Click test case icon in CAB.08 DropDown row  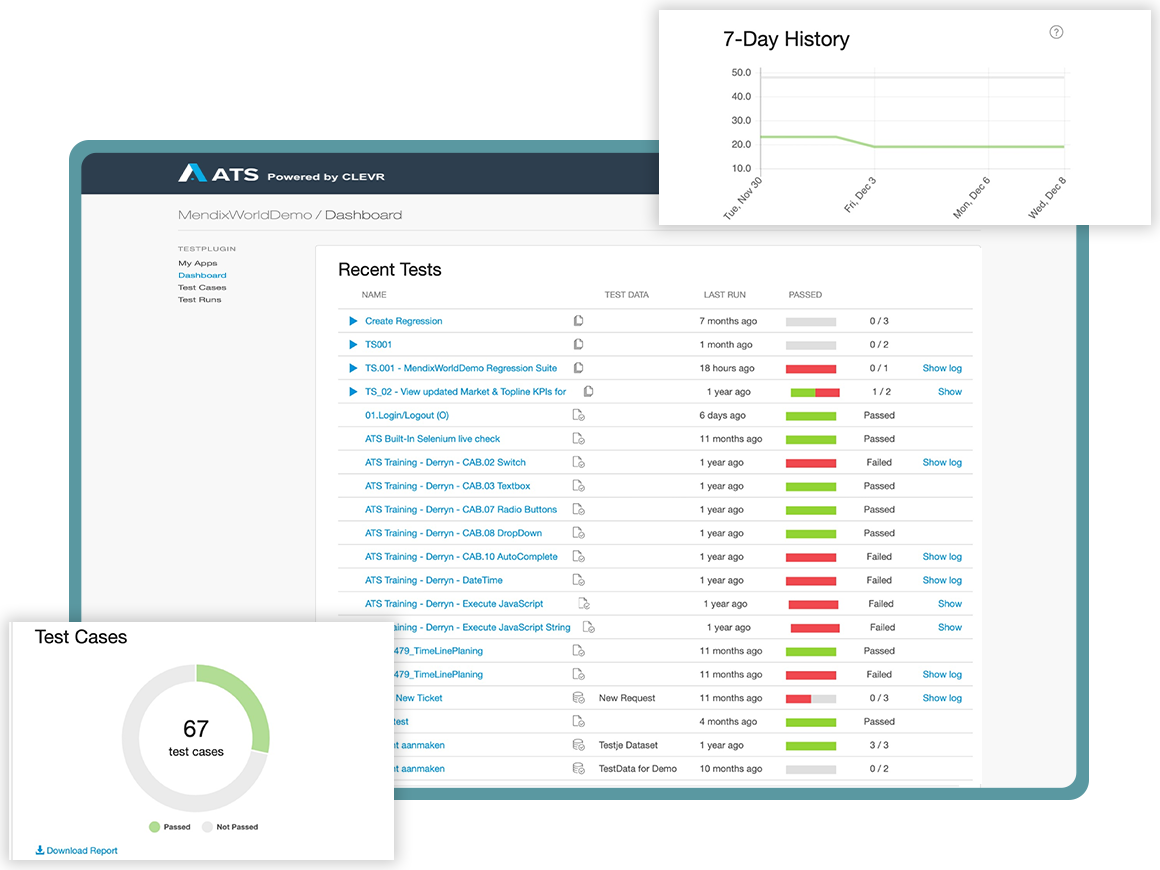579,533
